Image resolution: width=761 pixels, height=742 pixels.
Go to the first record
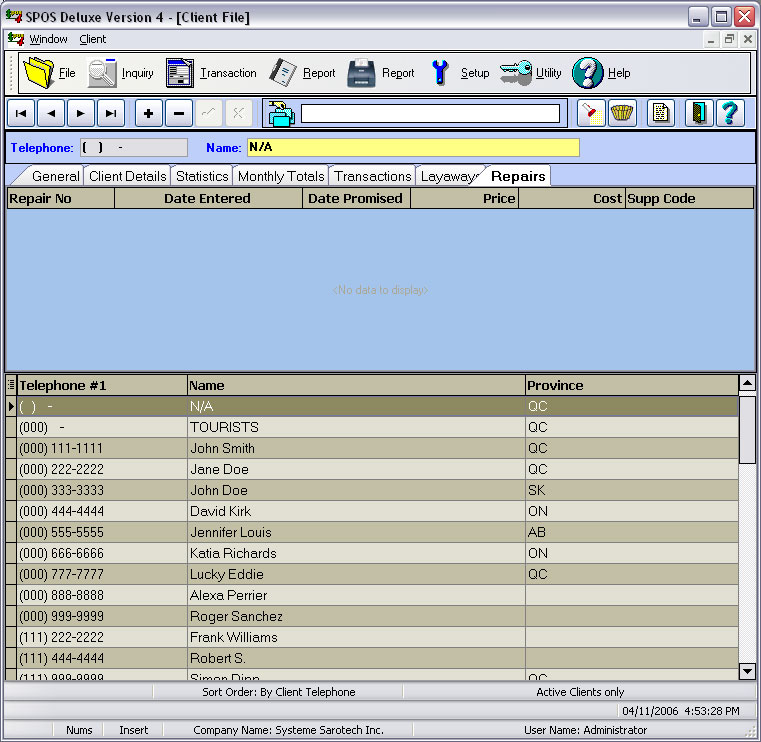click(x=21, y=113)
